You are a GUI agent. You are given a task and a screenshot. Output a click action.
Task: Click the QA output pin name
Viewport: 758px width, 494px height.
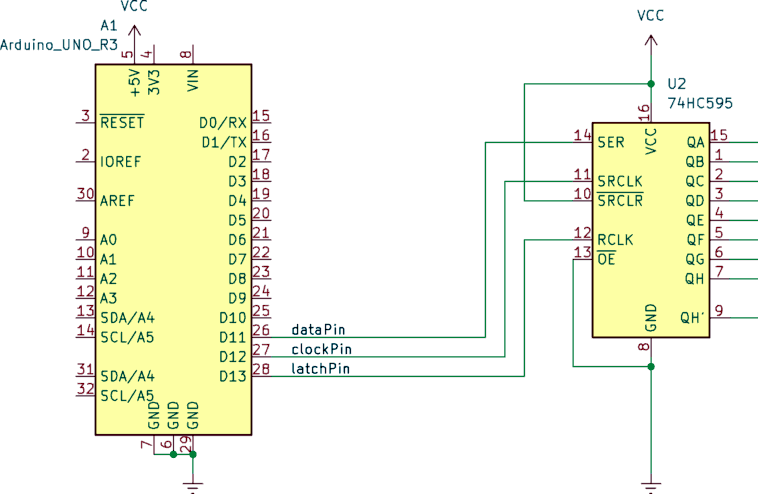click(695, 142)
